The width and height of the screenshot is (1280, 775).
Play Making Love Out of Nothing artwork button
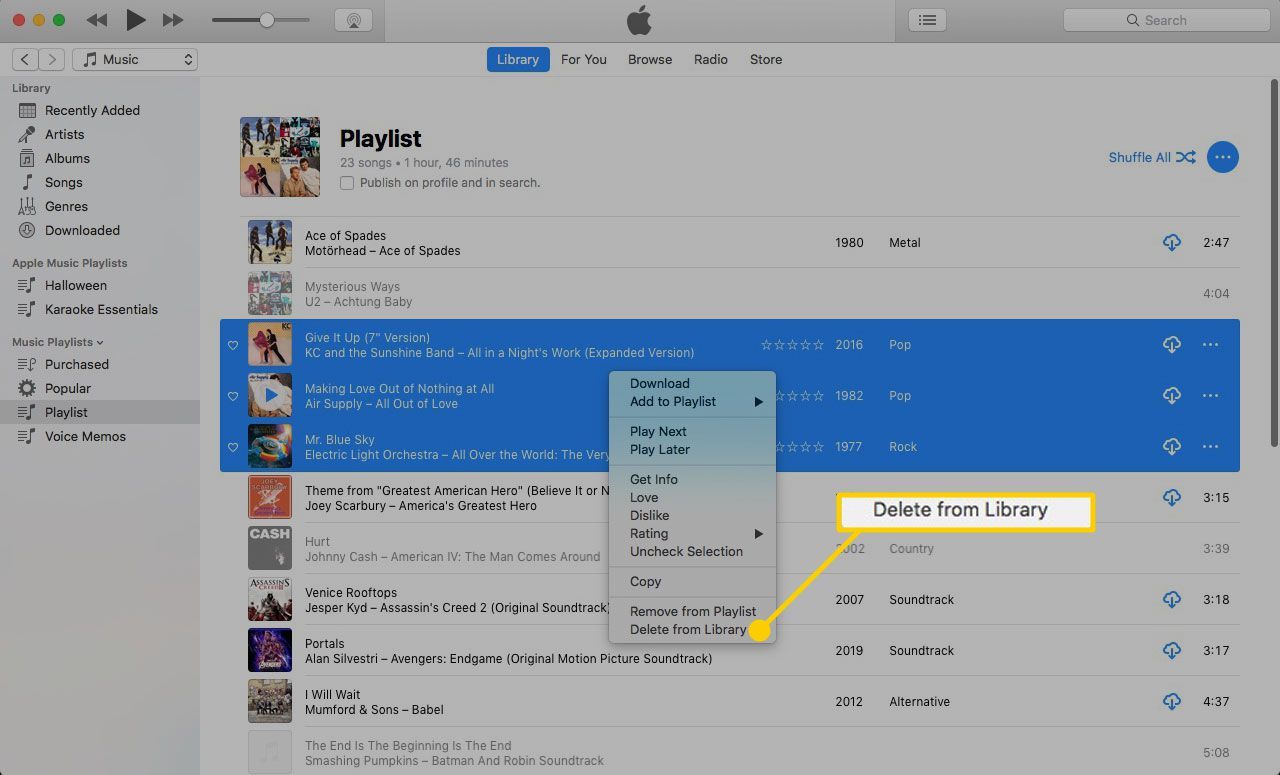click(x=270, y=395)
